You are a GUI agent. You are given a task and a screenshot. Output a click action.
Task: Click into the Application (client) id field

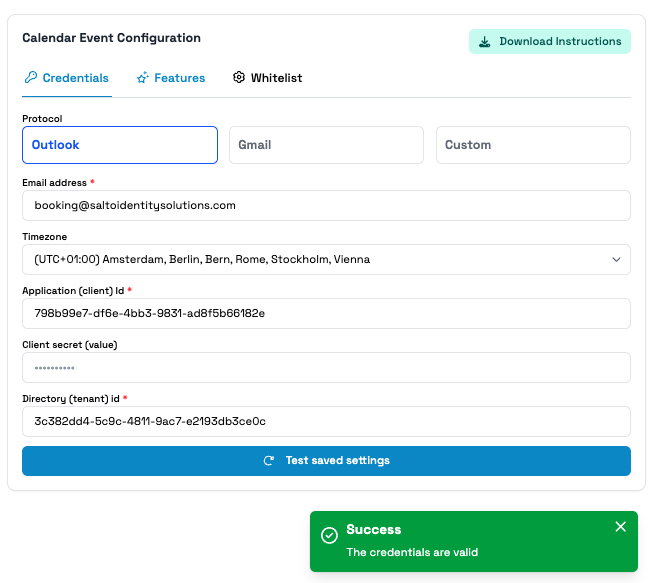point(326,313)
